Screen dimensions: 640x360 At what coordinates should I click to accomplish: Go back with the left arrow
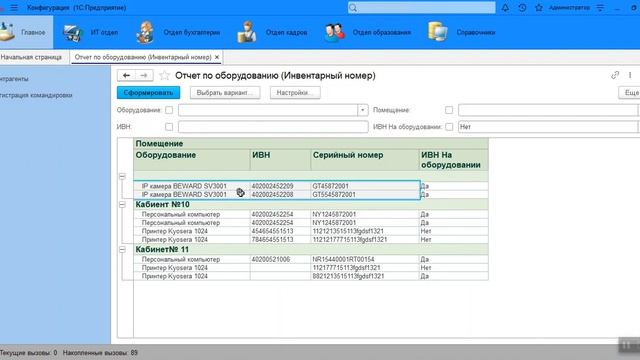127,76
